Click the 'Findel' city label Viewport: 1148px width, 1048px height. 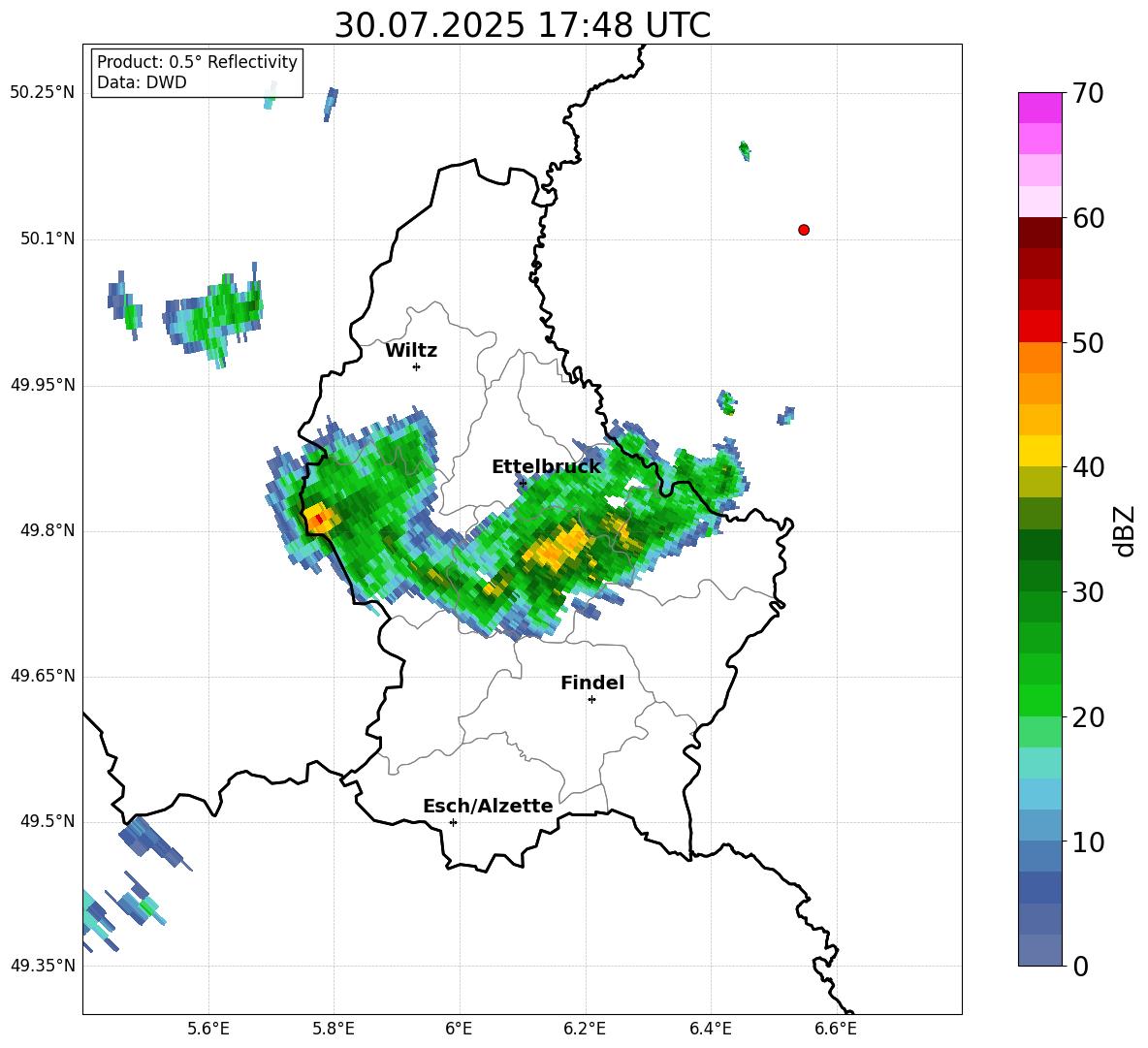[x=592, y=683]
